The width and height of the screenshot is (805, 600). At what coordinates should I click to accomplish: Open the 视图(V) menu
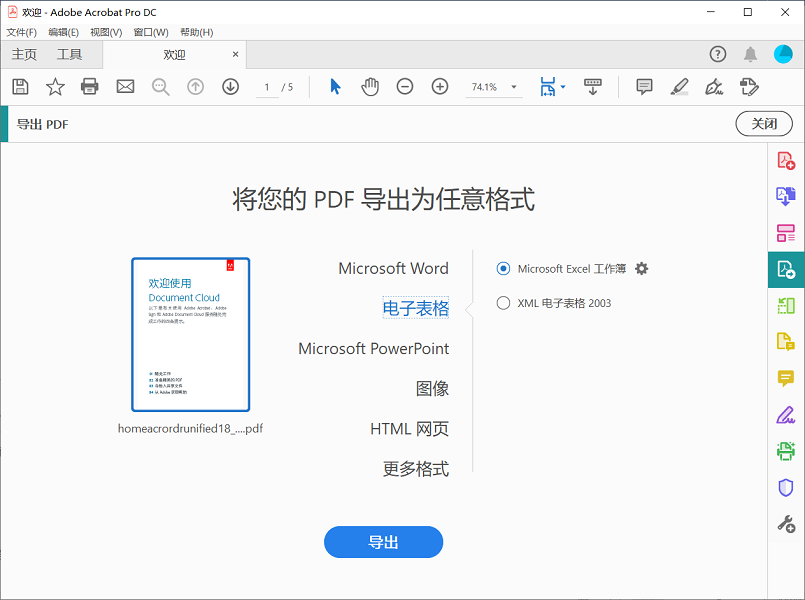(106, 32)
